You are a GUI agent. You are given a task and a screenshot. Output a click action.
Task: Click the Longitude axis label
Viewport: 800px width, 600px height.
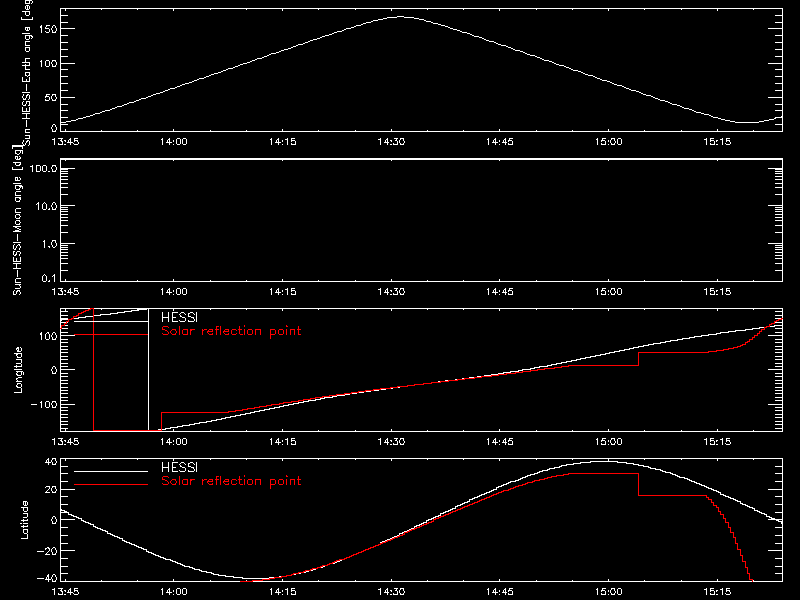tap(18, 370)
